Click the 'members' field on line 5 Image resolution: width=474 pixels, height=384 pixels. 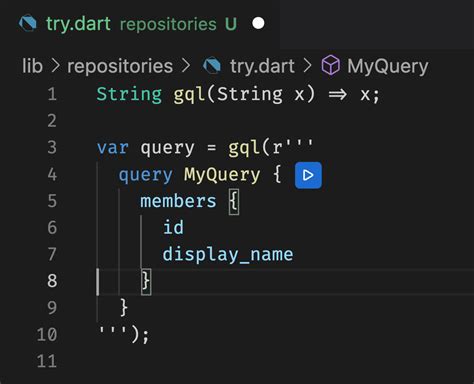(178, 201)
